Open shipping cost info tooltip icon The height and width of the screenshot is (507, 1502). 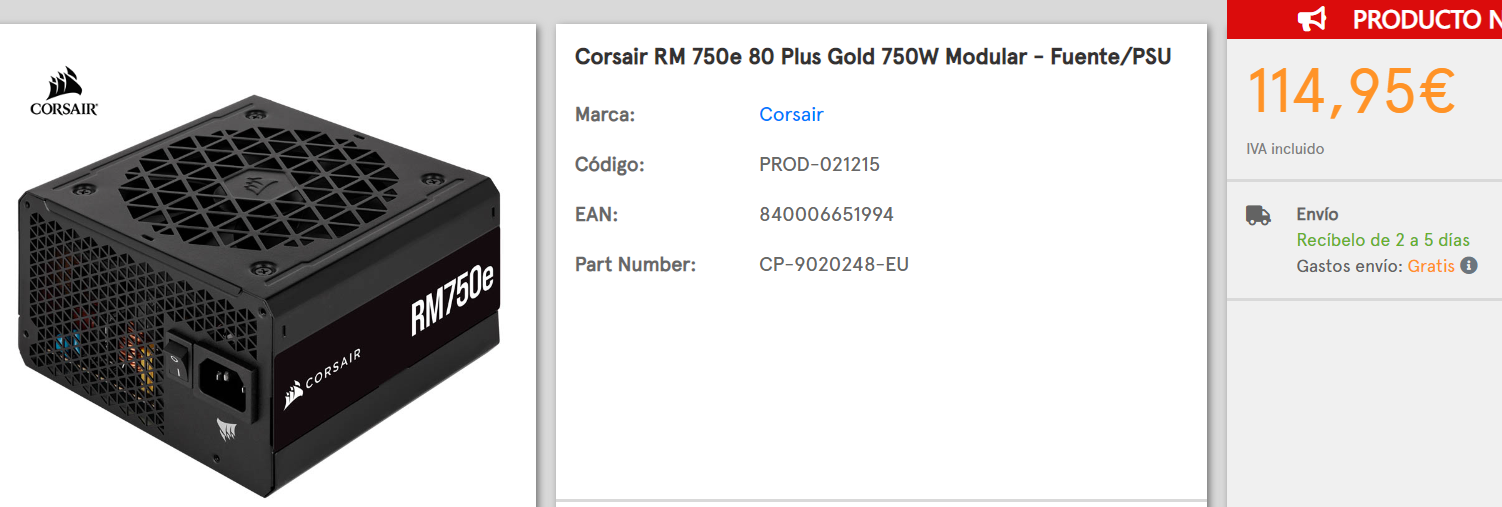tap(1468, 266)
